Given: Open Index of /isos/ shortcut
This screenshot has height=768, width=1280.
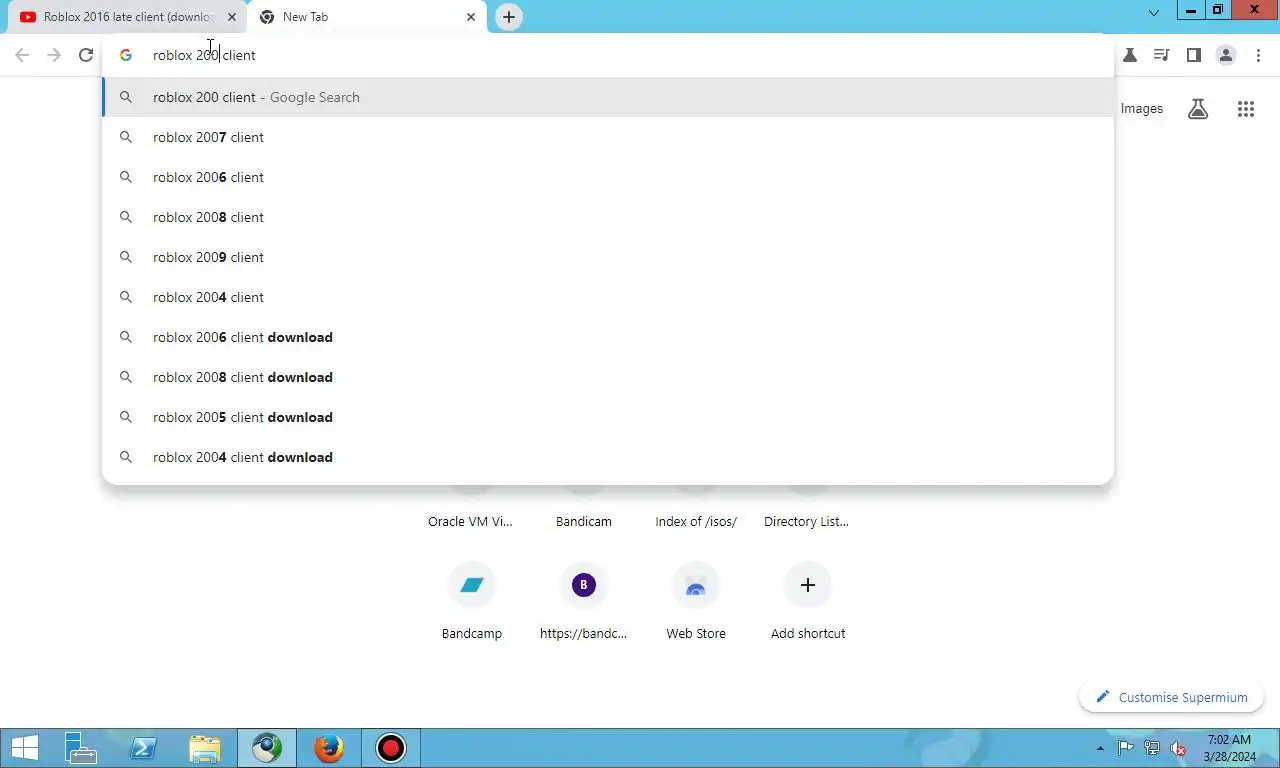Looking at the screenshot, I should coord(696,521).
